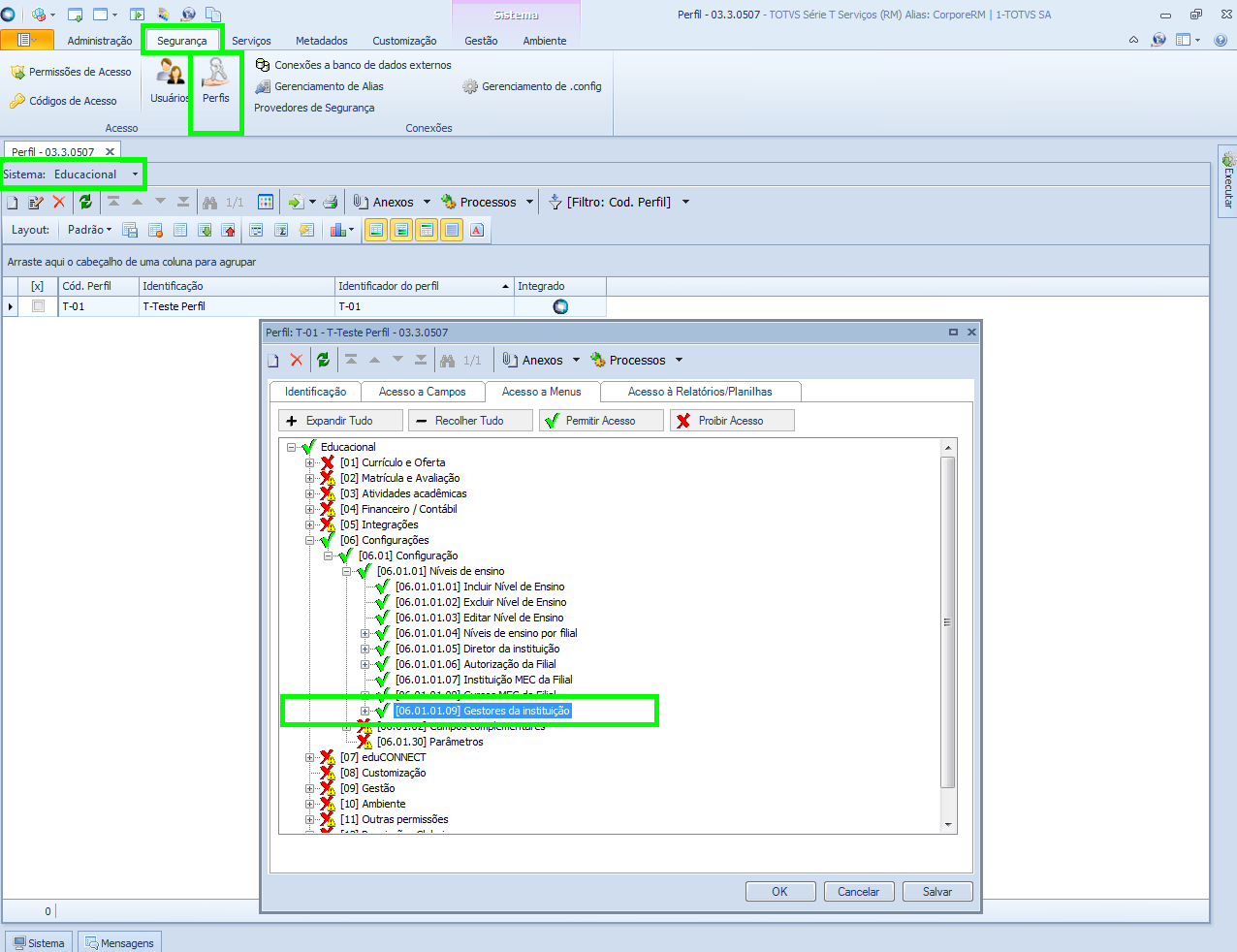
Task: Click the red A formatting icon in layout toolbar
Action: tap(477, 230)
